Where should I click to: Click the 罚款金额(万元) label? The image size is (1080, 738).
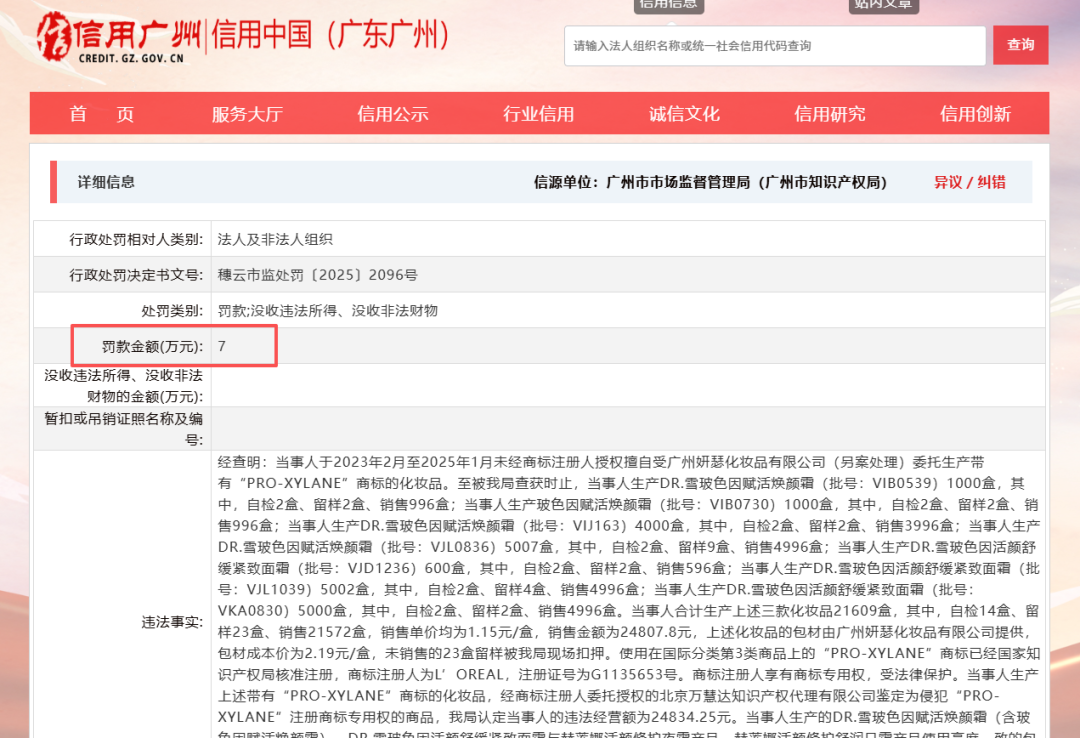[x=153, y=347]
